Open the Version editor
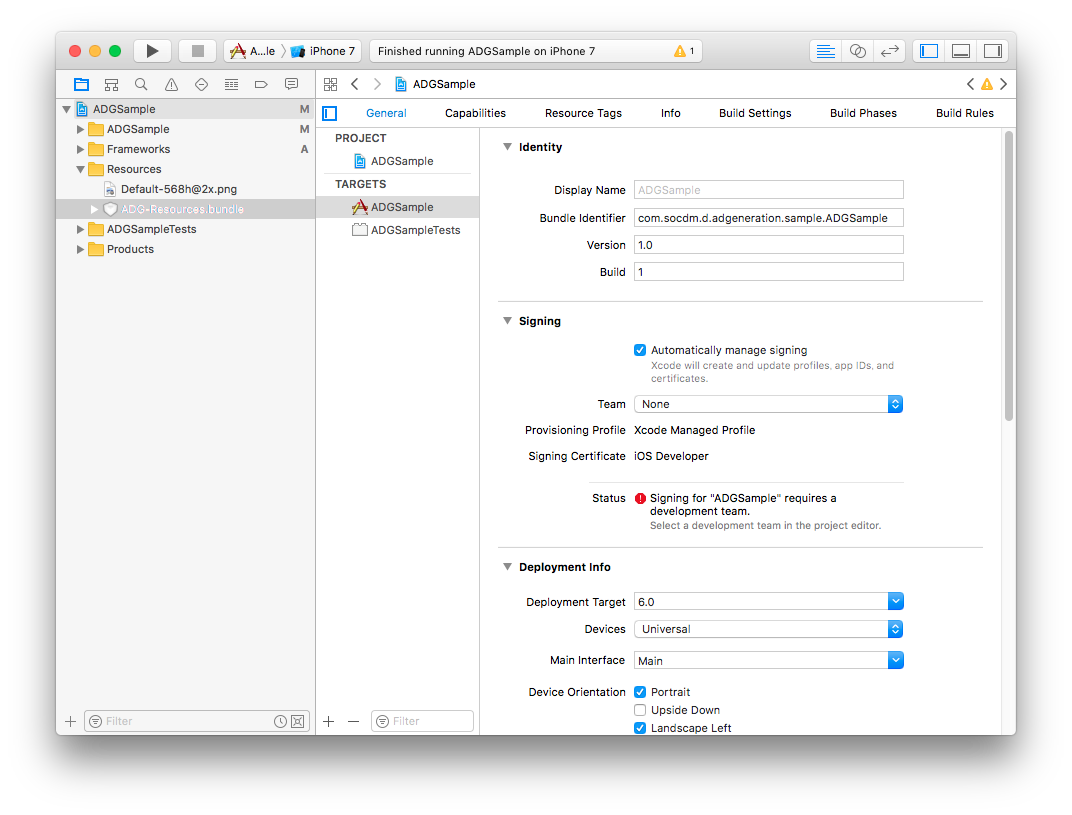This screenshot has height=815, width=1072. [889, 51]
